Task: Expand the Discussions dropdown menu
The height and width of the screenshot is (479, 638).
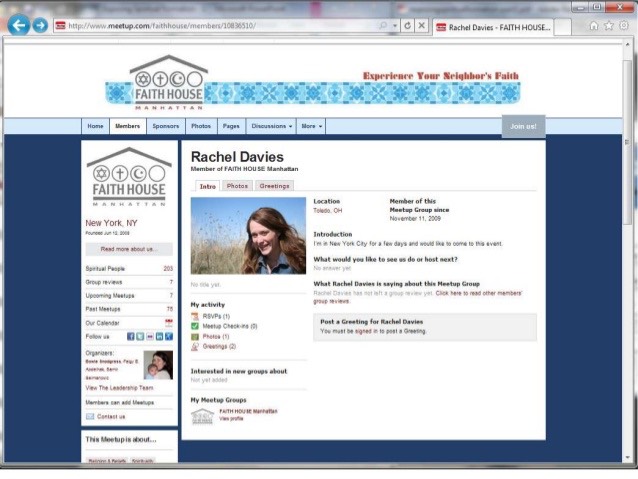Action: click(x=271, y=126)
